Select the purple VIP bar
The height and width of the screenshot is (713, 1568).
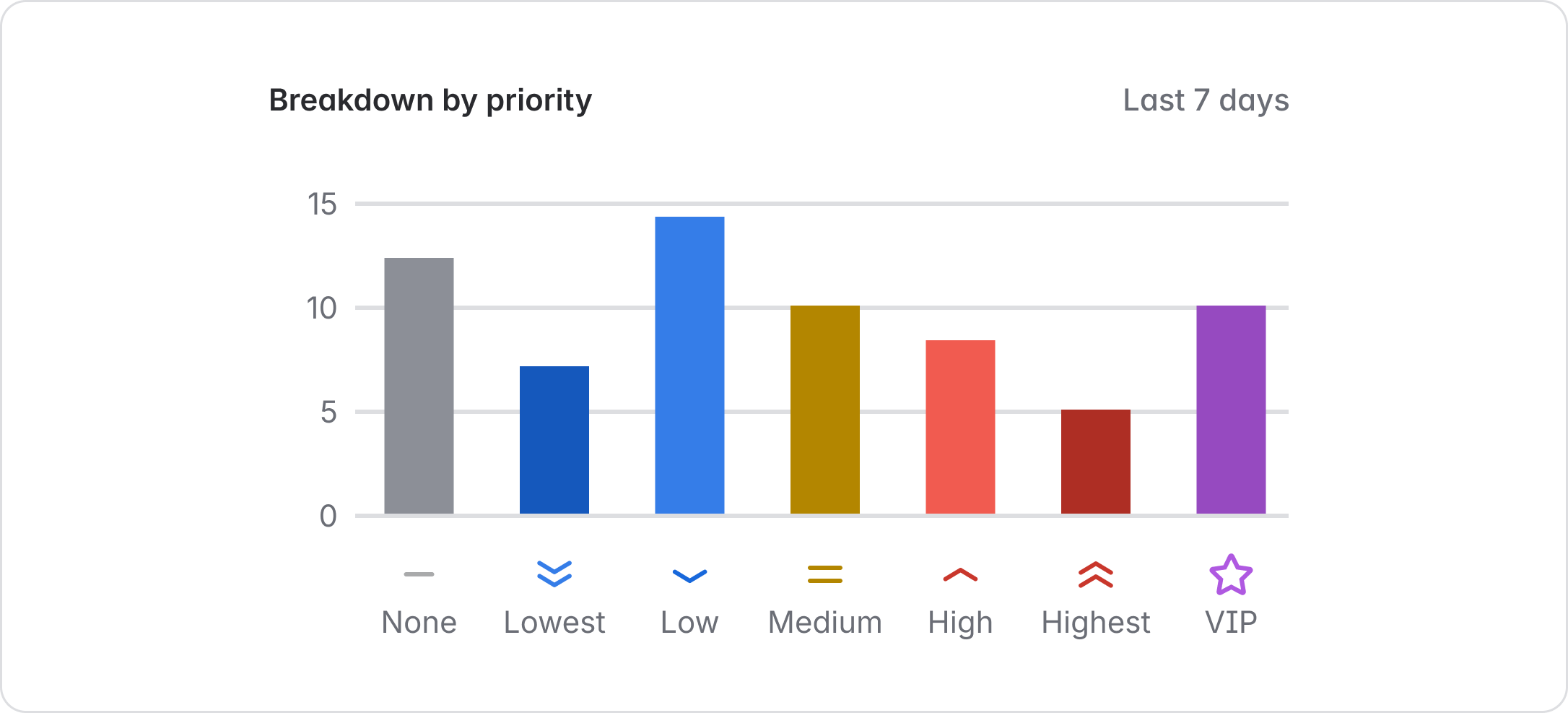tap(1231, 410)
